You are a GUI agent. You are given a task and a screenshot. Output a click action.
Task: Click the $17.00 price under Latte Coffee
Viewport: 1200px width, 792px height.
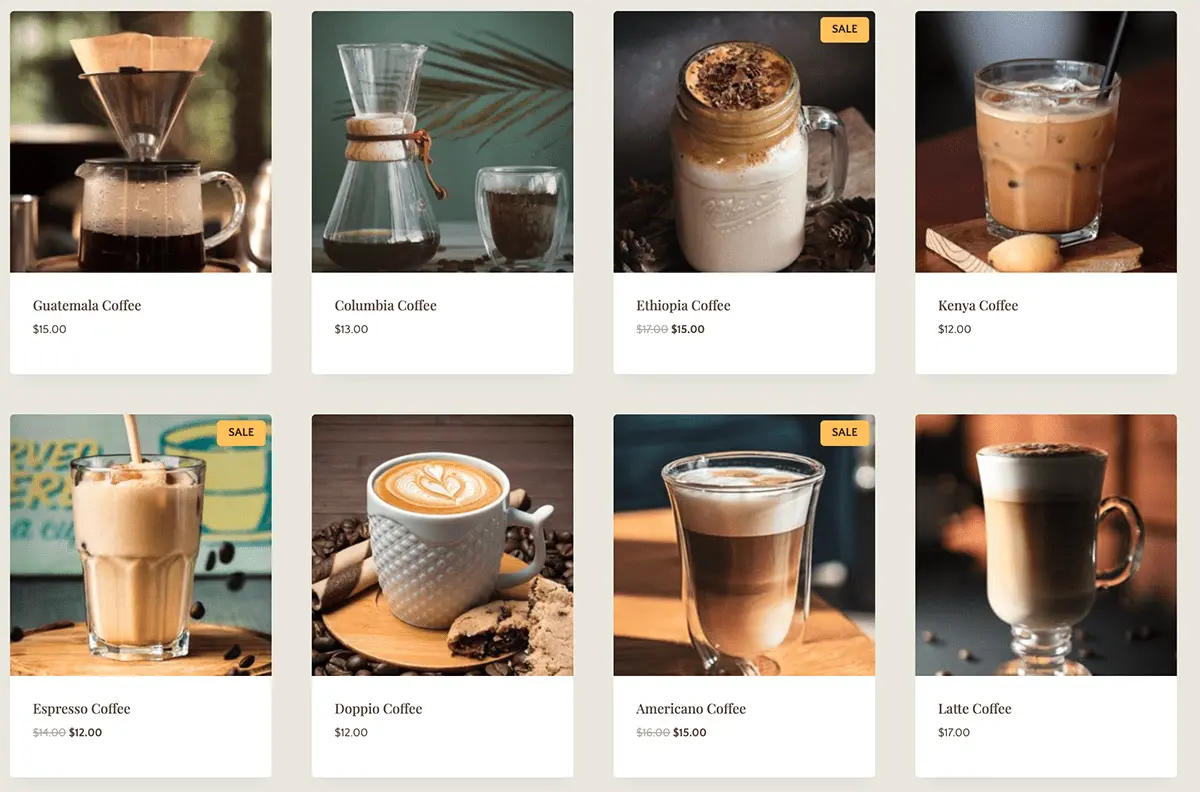954,733
